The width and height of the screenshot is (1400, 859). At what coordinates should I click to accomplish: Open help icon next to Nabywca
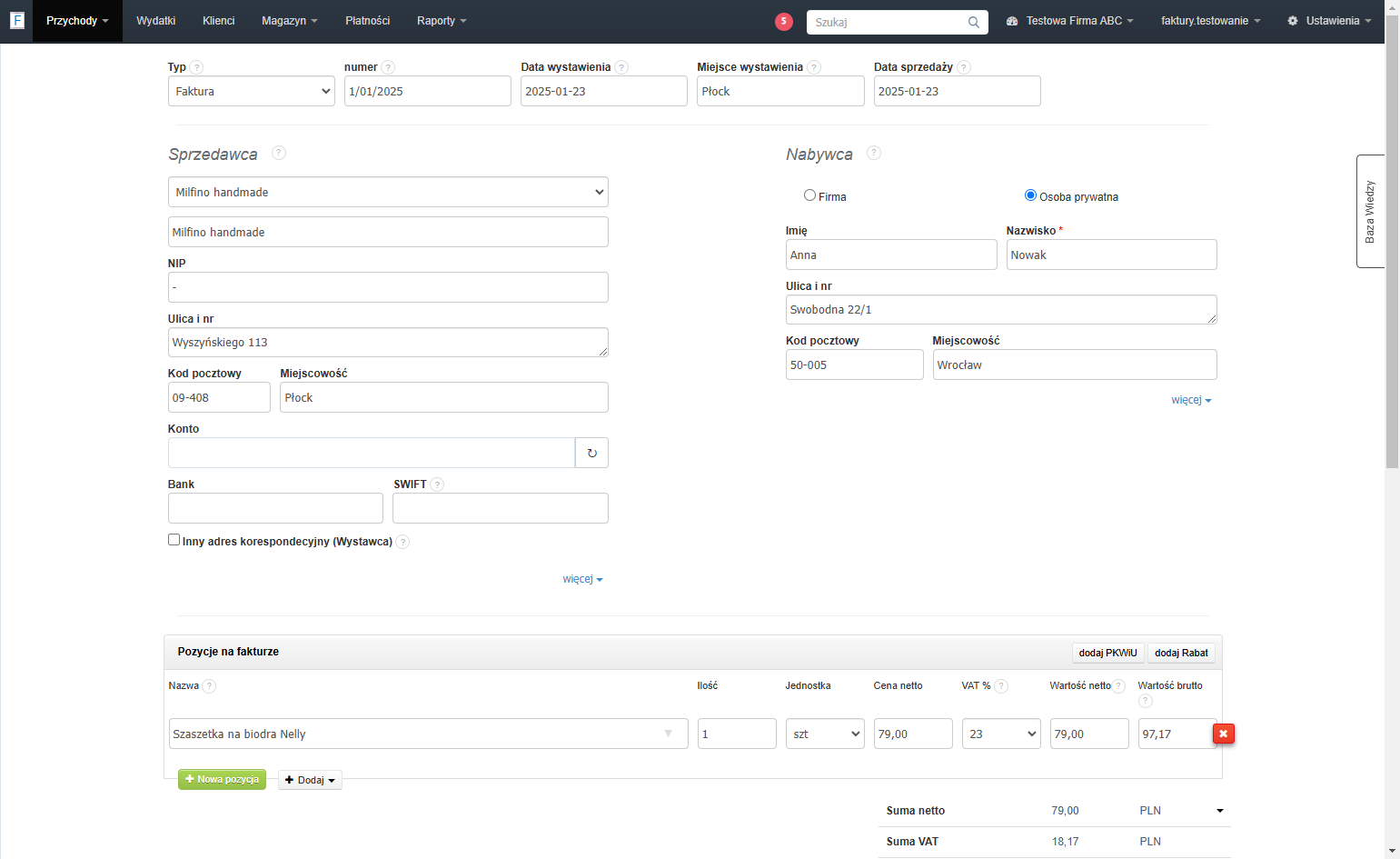(x=874, y=153)
